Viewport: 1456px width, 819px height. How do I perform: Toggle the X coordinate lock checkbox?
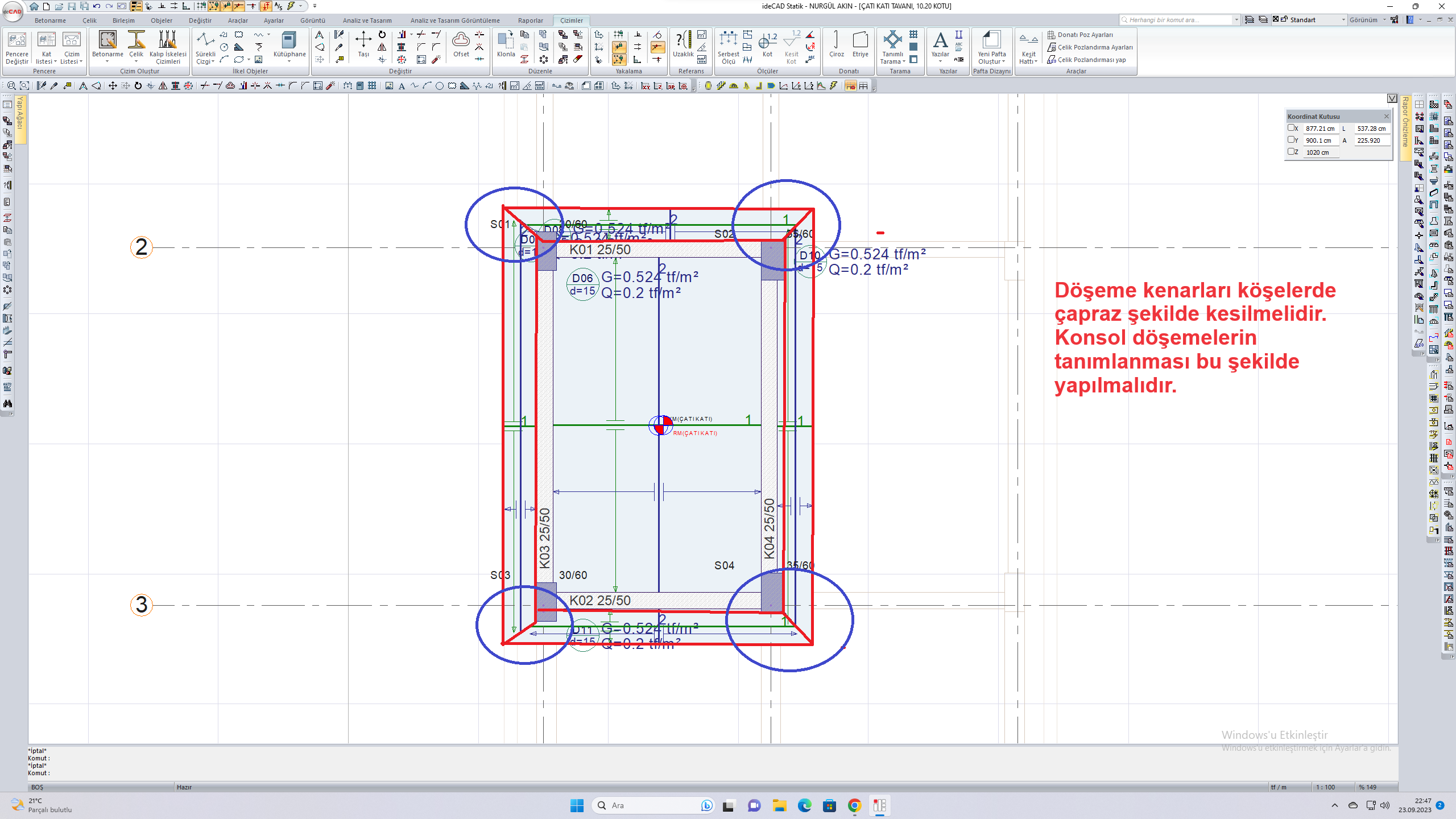coord(1291,128)
